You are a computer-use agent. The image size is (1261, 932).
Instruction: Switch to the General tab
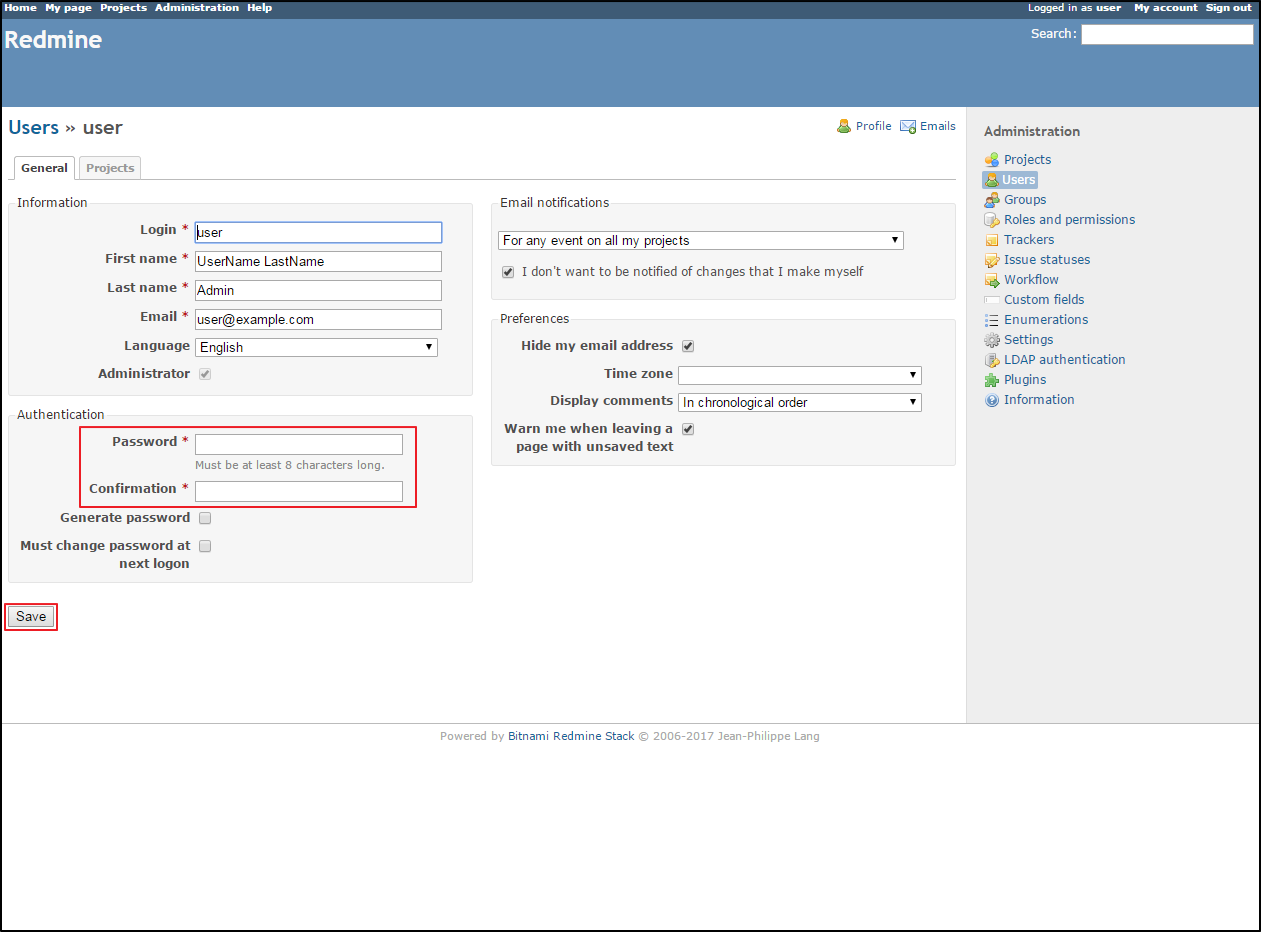[x=45, y=168]
